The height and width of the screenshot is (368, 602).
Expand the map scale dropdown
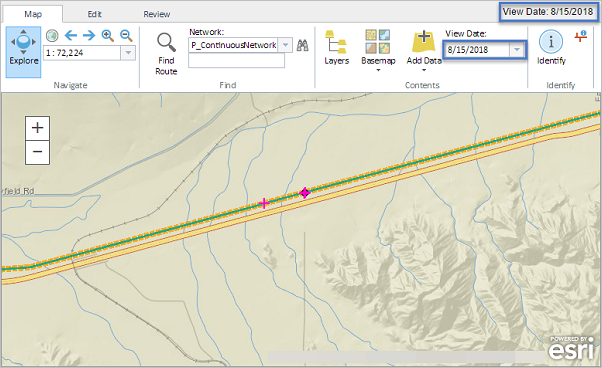128,53
